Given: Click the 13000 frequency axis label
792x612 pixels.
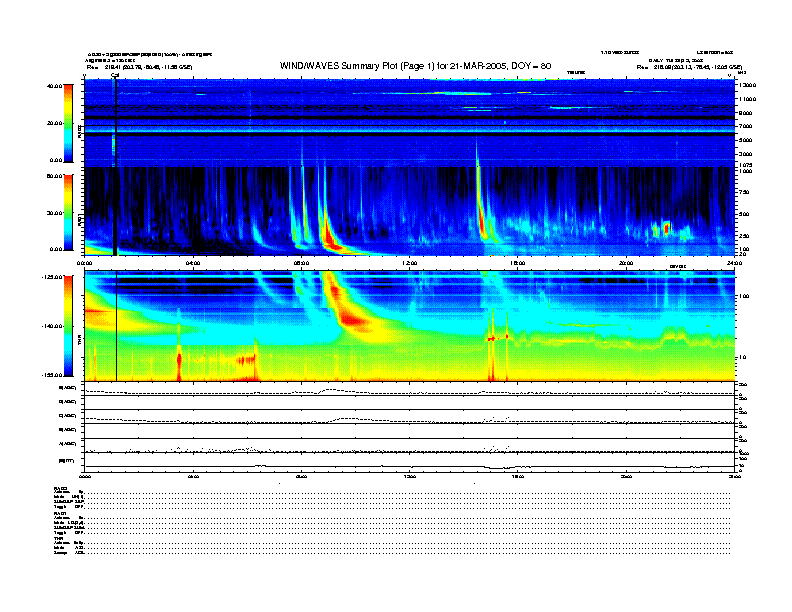Looking at the screenshot, I should pyautogui.click(x=747, y=85).
